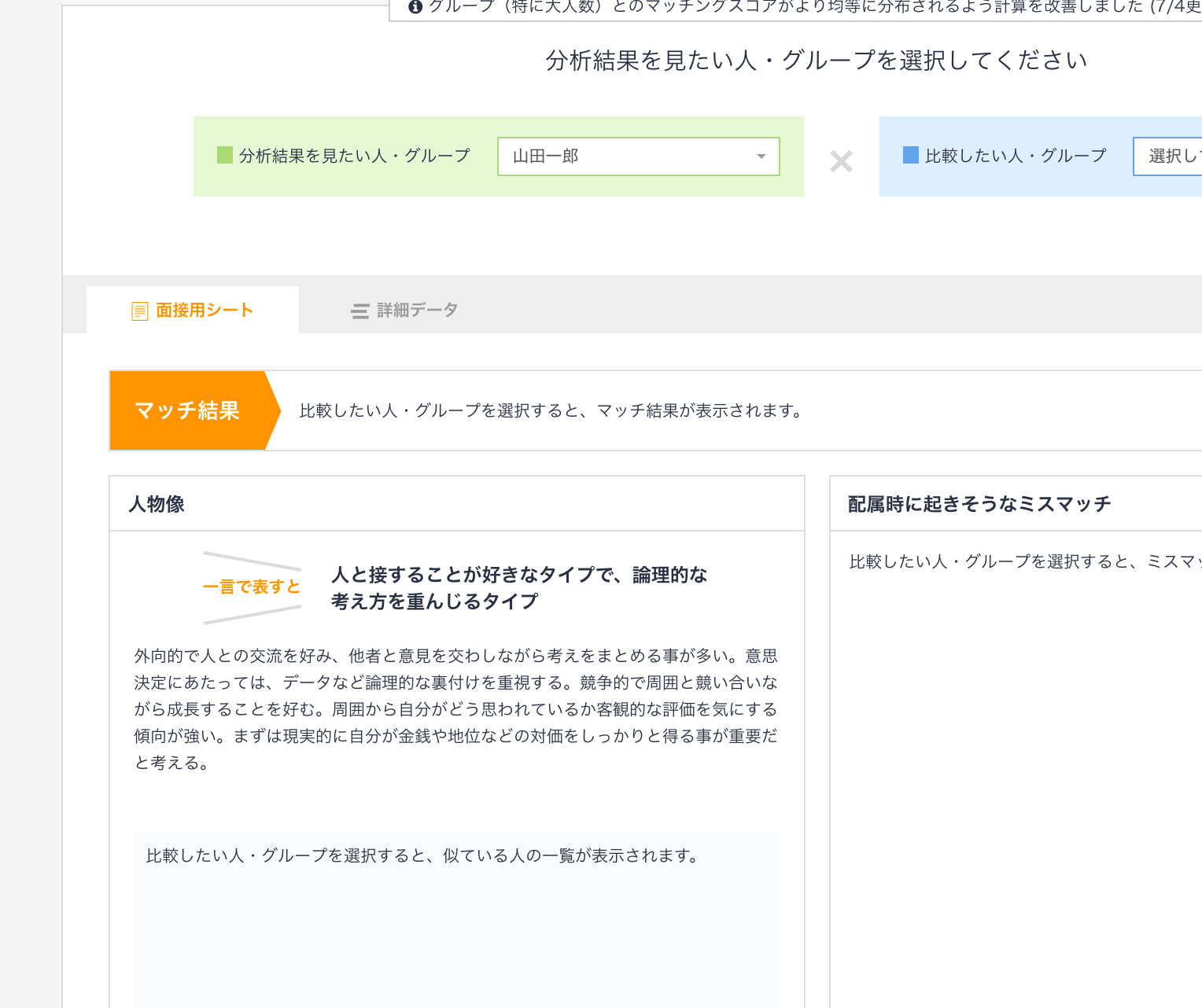Open the 選択してください comparison selector
Viewport: 1202px width, 1008px height.
pyautogui.click(x=1172, y=156)
